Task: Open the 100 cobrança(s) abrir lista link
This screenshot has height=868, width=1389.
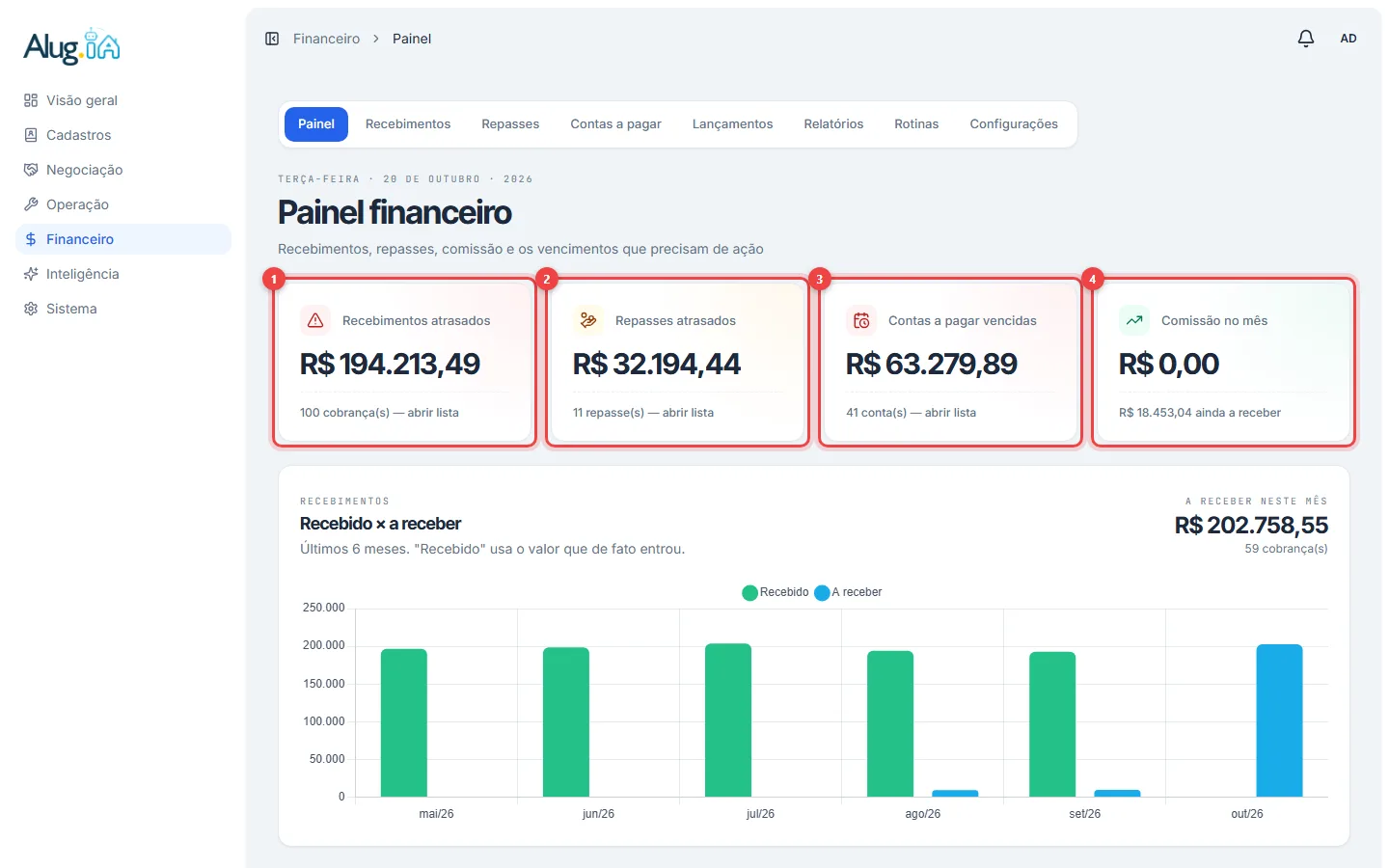Action: click(x=379, y=413)
